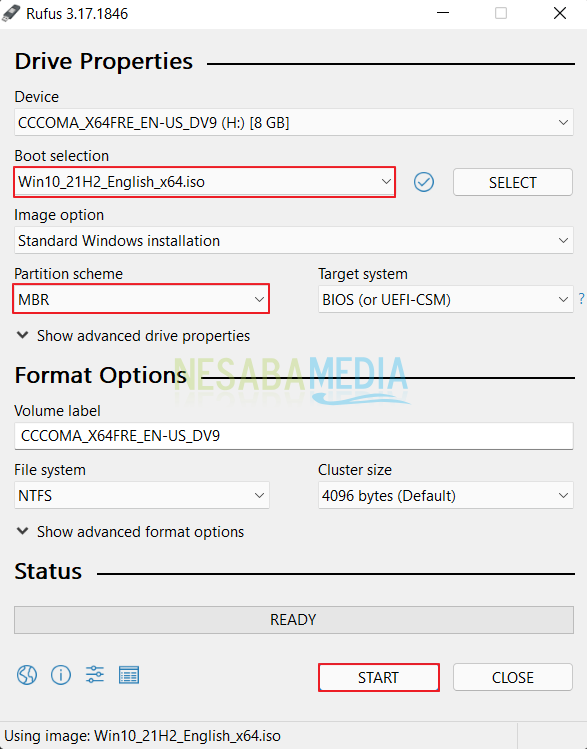Screen dimensions: 587x749
Task: Click the READY status progress bar
Action: click(x=294, y=620)
